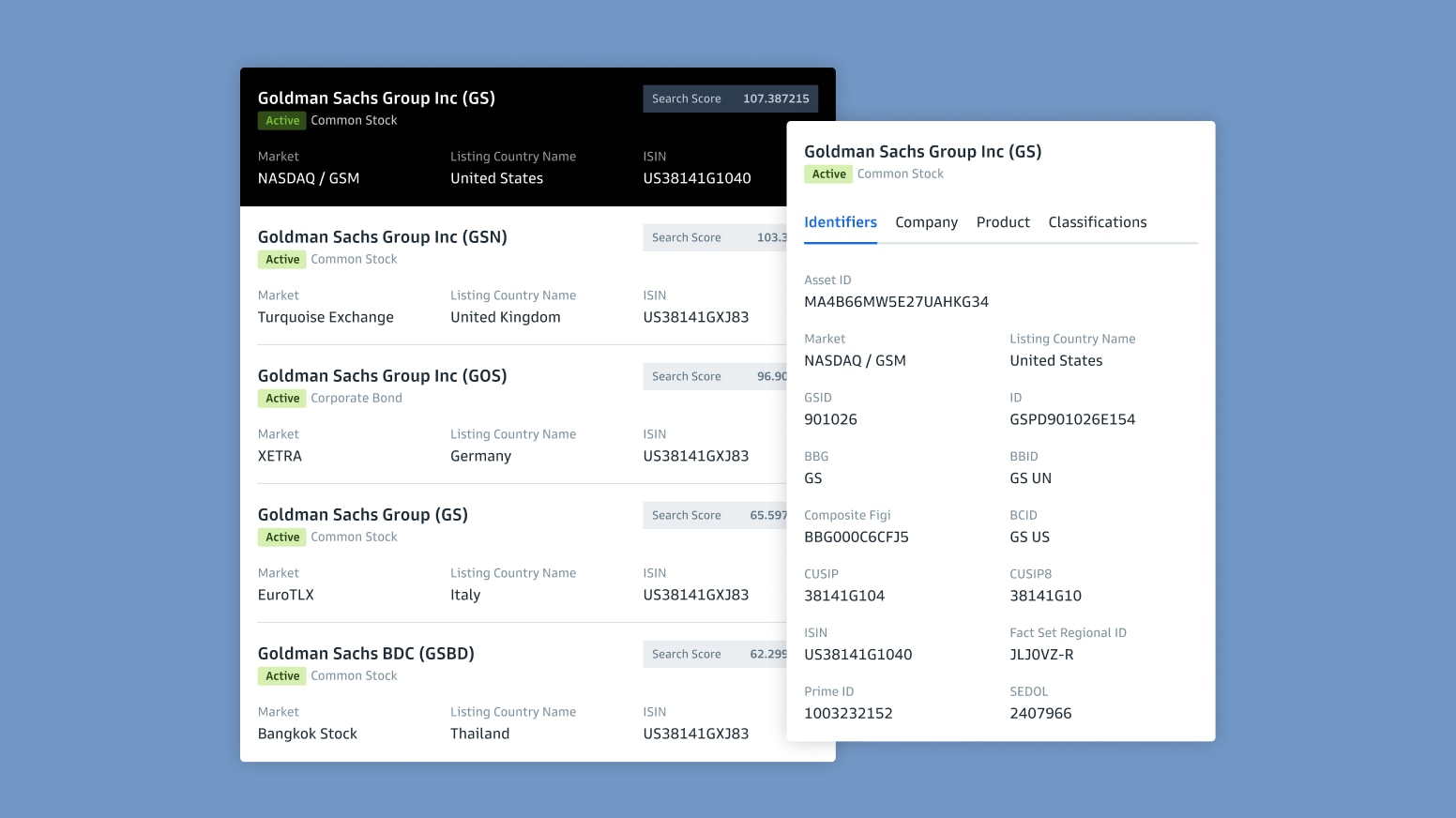Switch to the Company tab
The height and width of the screenshot is (818, 1456).
click(x=926, y=222)
